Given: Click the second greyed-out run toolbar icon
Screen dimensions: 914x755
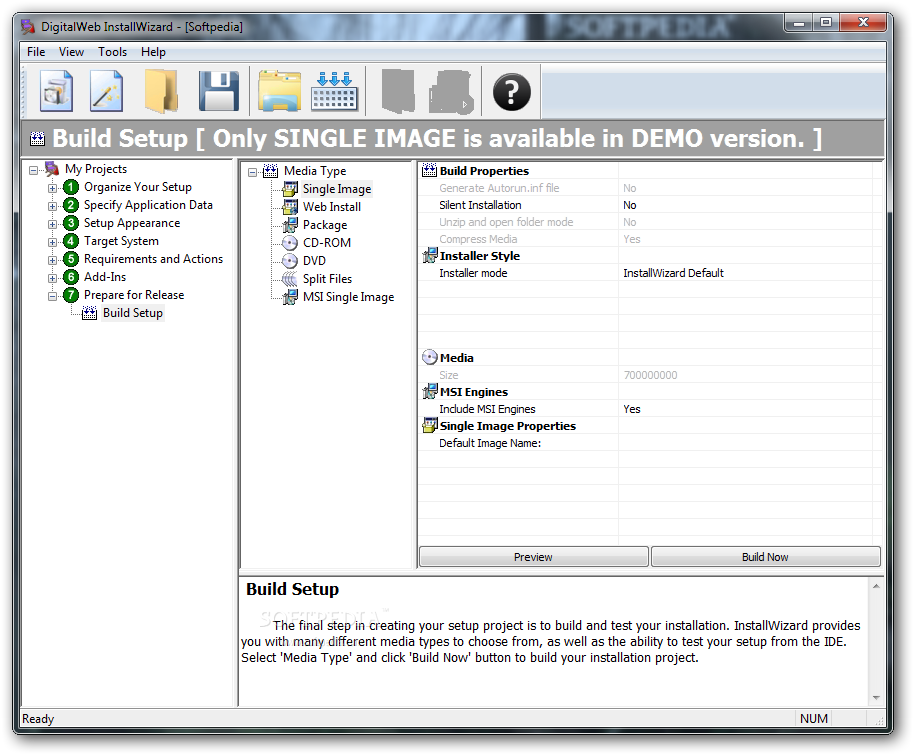Looking at the screenshot, I should click(x=451, y=92).
